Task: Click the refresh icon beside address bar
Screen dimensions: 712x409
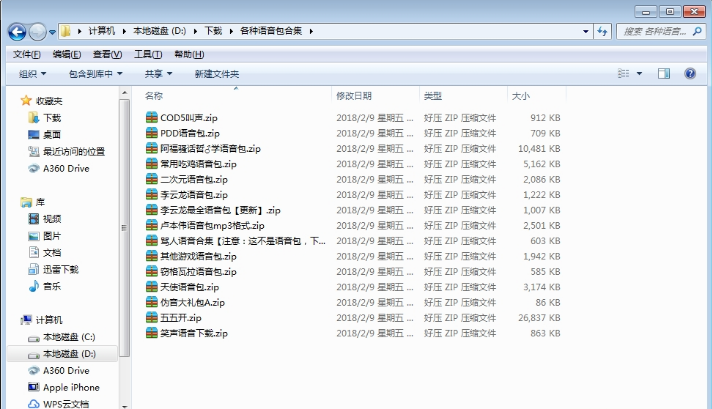Action: point(603,32)
